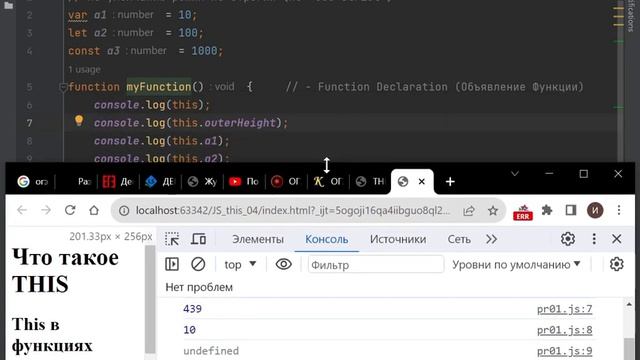Open DevTools settings gear in tab bar
The image size is (640, 360).
tap(568, 239)
